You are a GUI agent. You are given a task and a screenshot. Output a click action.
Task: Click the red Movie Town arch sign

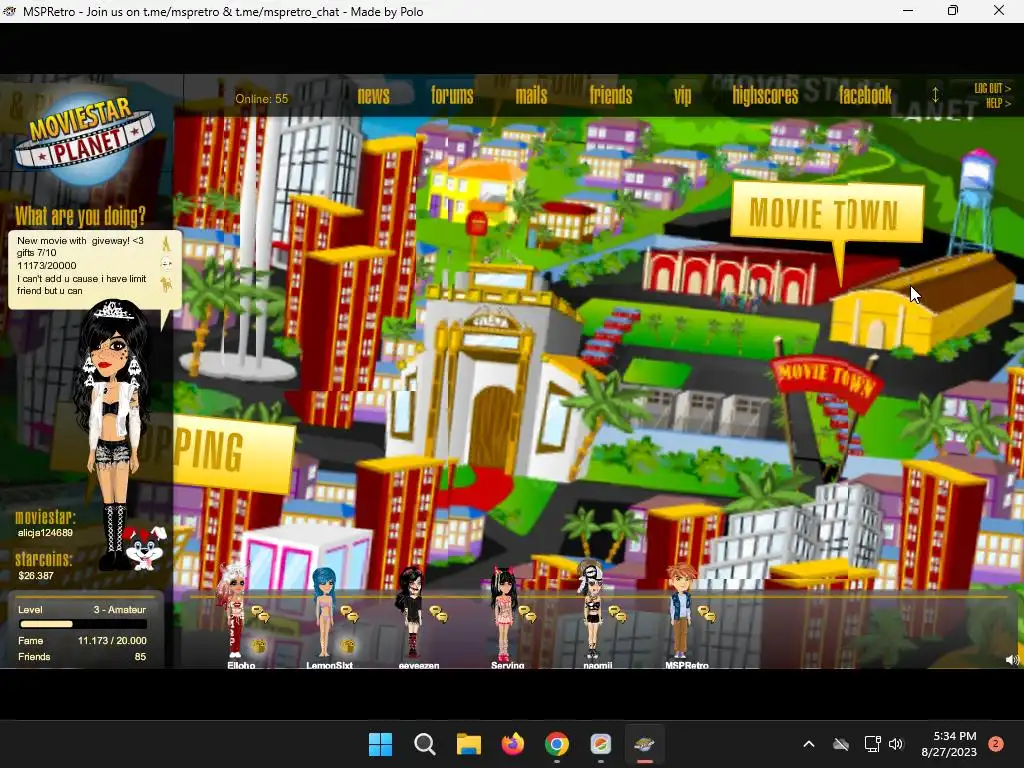click(826, 381)
